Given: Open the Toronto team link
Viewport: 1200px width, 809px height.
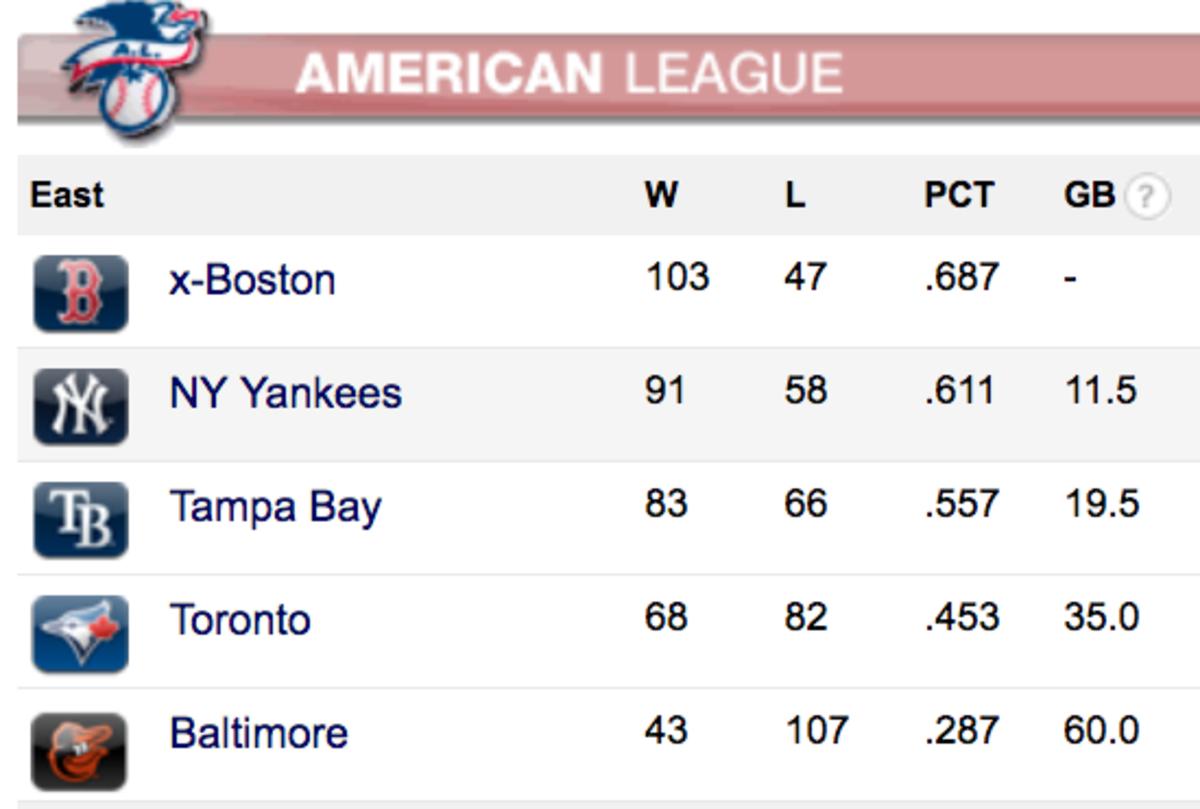Looking at the screenshot, I should 240,620.
